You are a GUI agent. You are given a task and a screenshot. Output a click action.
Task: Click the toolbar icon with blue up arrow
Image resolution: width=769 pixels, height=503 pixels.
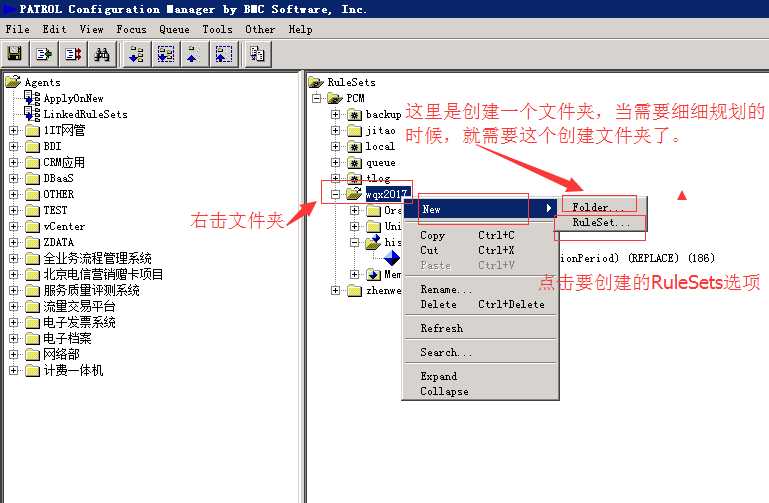pos(193,54)
